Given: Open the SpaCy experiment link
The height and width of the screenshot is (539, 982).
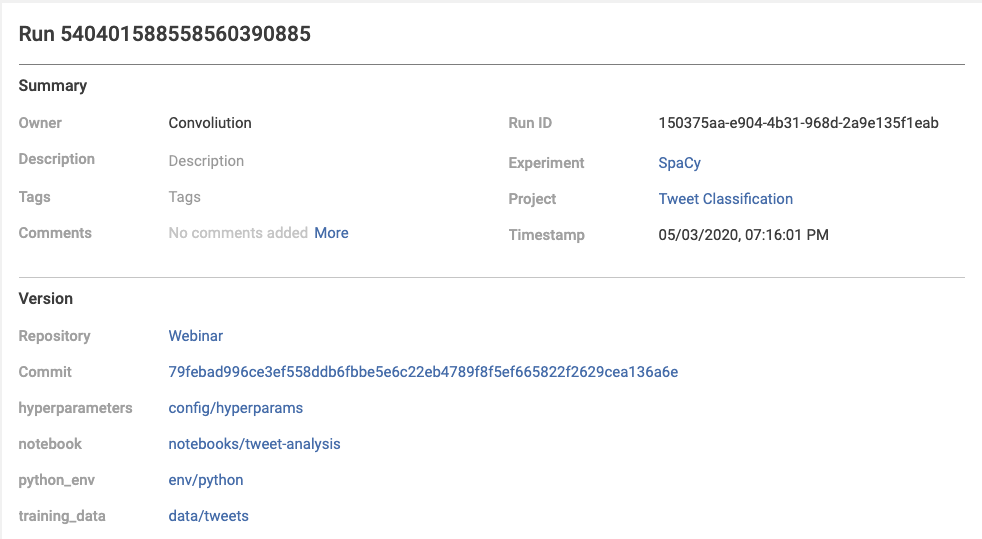Looking at the screenshot, I should tap(679, 163).
